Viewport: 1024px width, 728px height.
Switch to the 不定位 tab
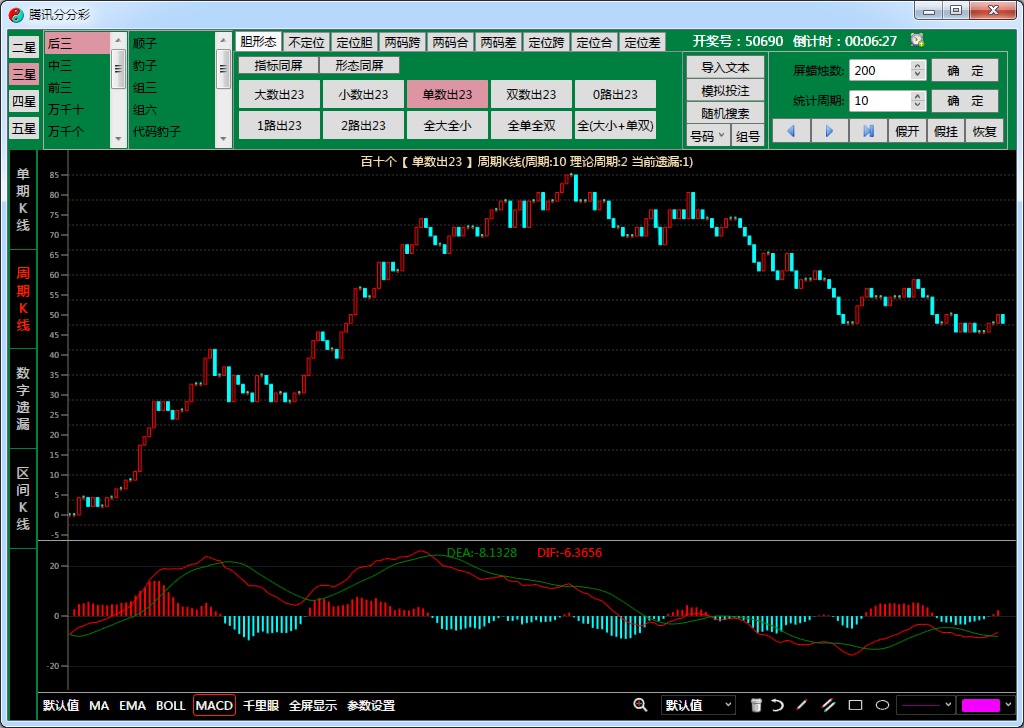click(x=306, y=42)
